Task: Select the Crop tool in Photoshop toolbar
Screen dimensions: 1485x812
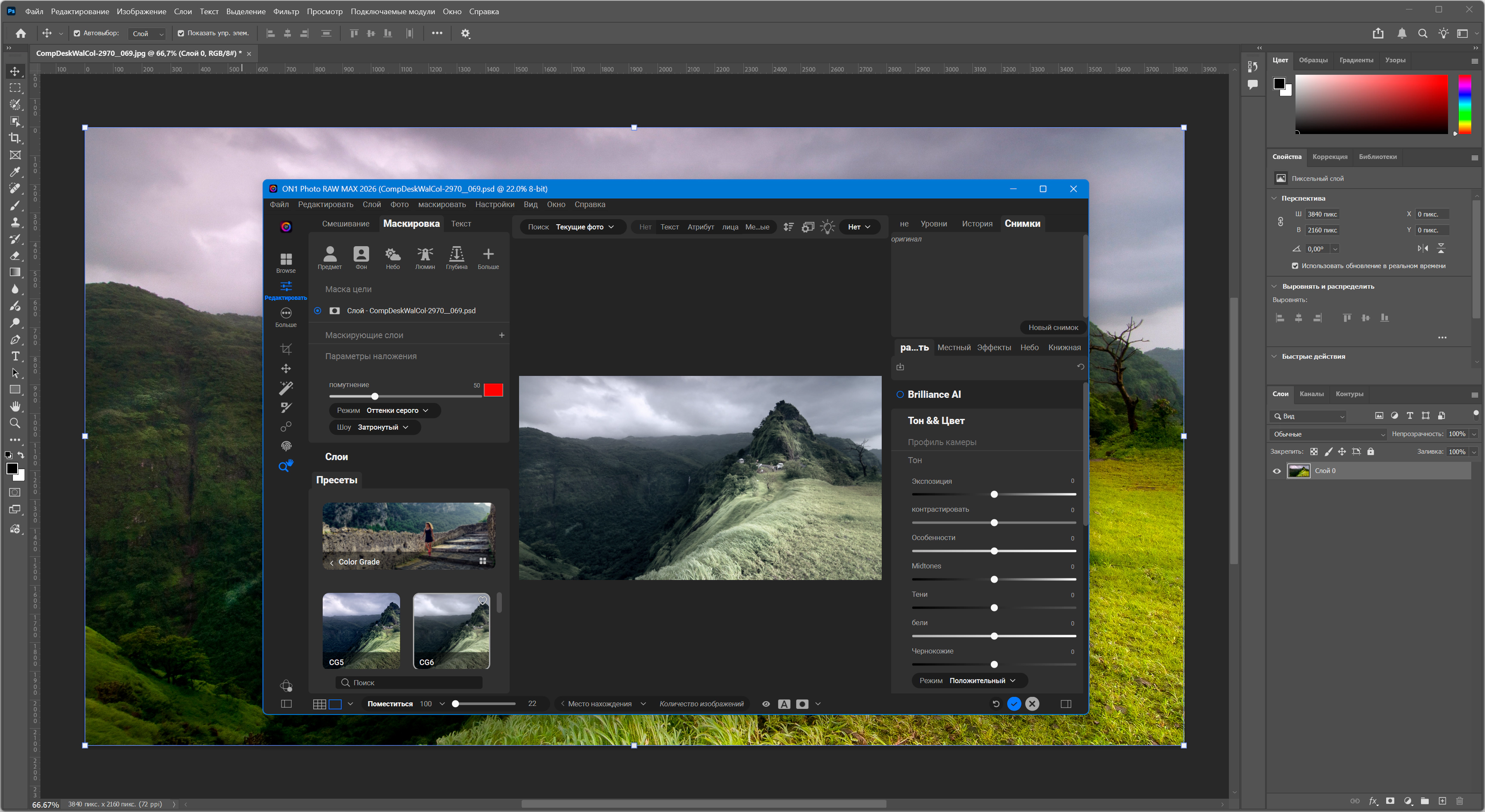Action: pos(15,138)
